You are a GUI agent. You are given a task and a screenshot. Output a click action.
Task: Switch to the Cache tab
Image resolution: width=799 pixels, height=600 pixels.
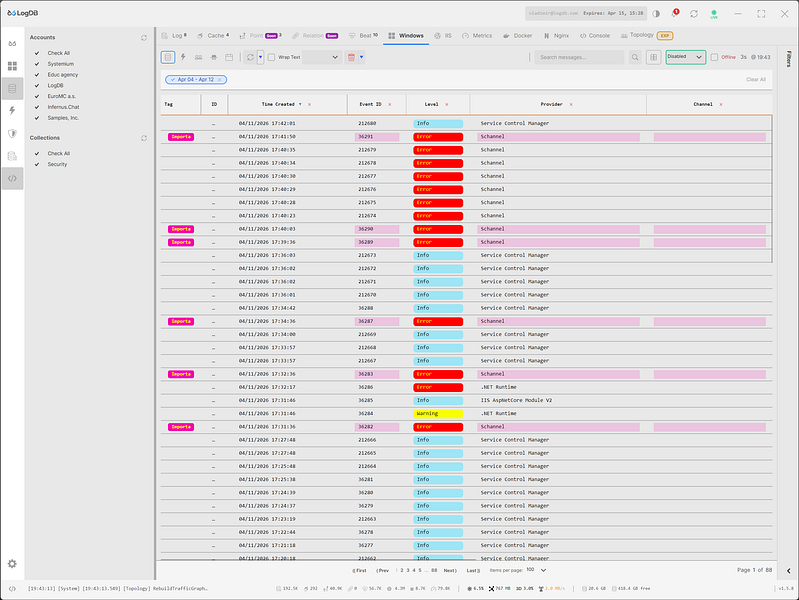pyautogui.click(x=213, y=36)
